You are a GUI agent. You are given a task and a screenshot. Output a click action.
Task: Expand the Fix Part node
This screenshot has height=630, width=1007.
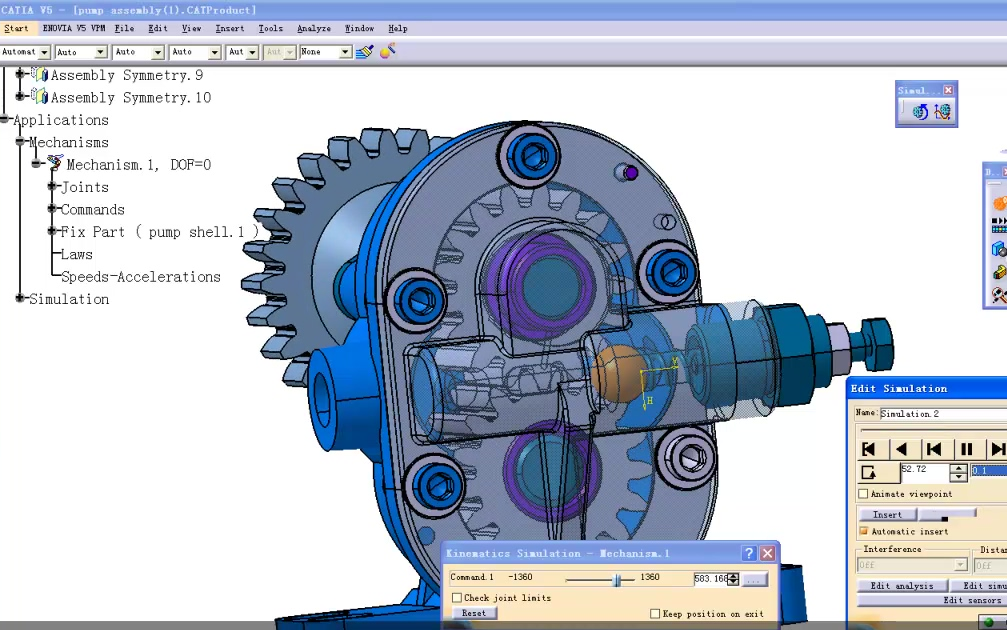(53, 231)
